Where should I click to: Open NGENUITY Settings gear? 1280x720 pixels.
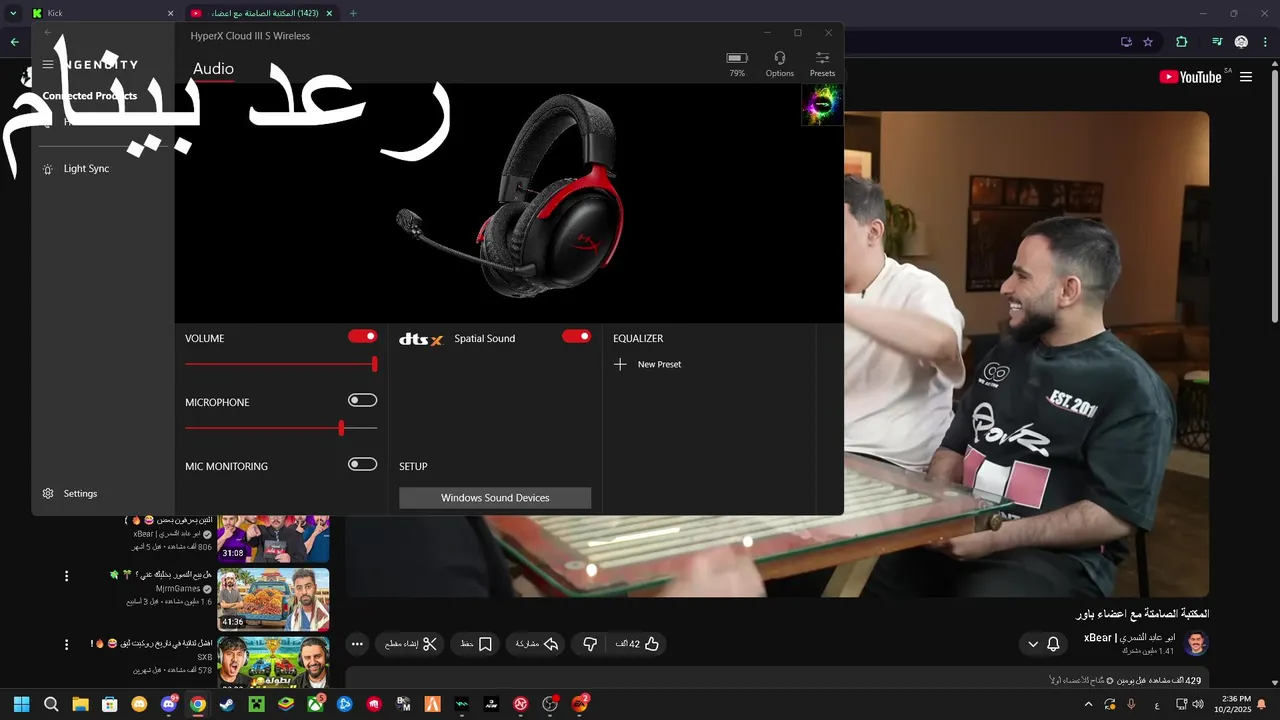[x=48, y=493]
